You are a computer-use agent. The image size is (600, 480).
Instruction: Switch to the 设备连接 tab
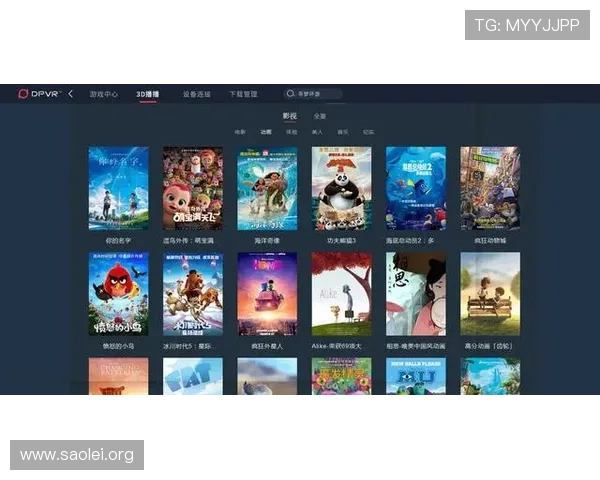[196, 94]
